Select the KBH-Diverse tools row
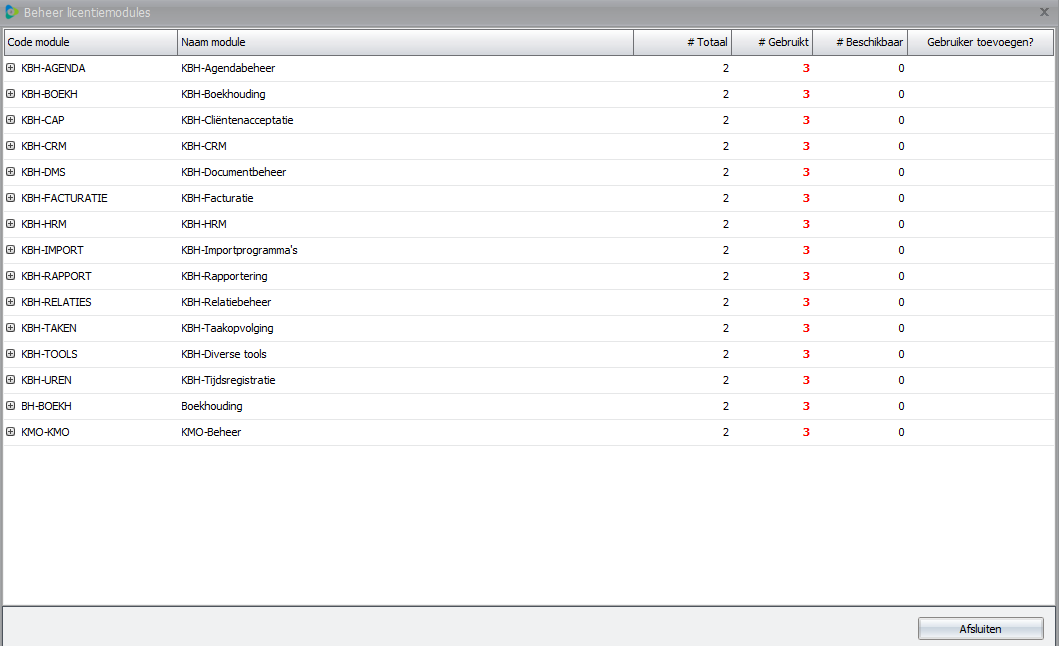Viewport: 1059px width, 646px height. click(x=224, y=354)
